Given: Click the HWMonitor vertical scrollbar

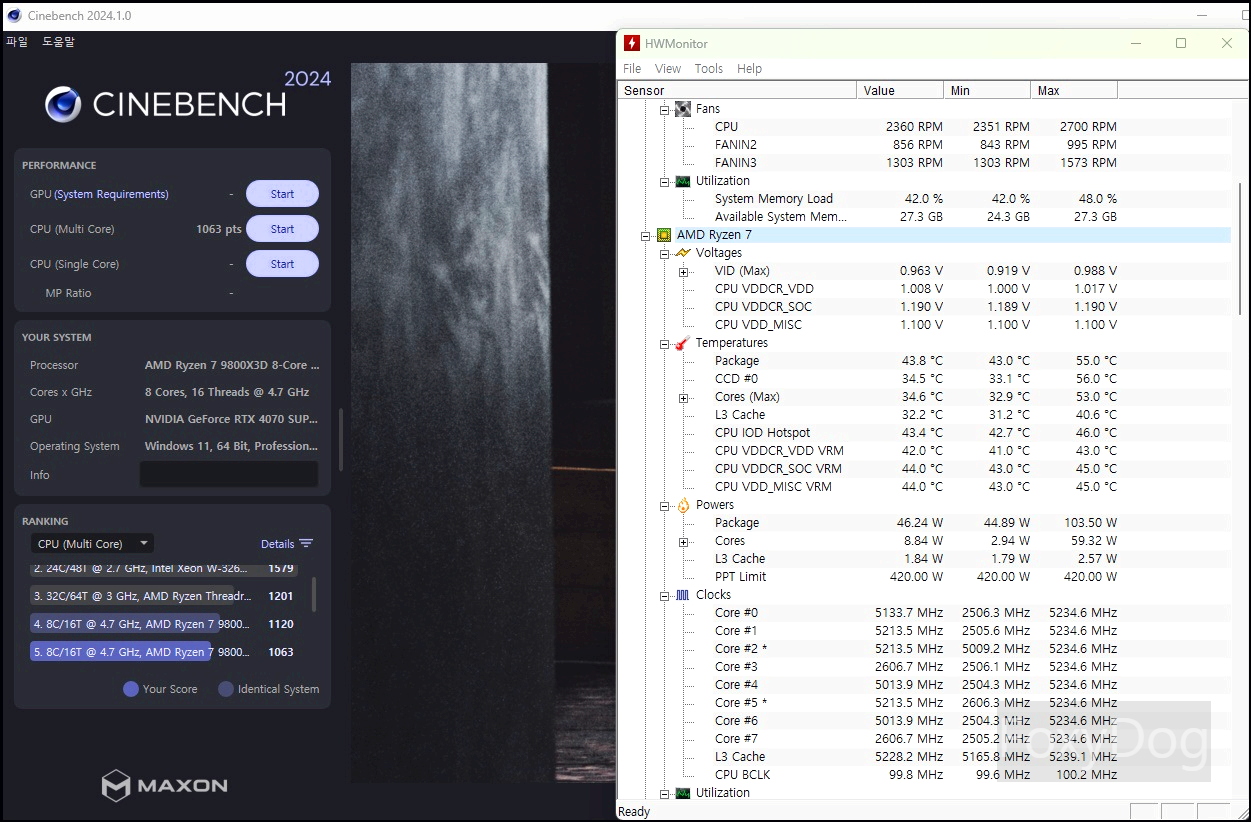Looking at the screenshot, I should tap(1241, 250).
